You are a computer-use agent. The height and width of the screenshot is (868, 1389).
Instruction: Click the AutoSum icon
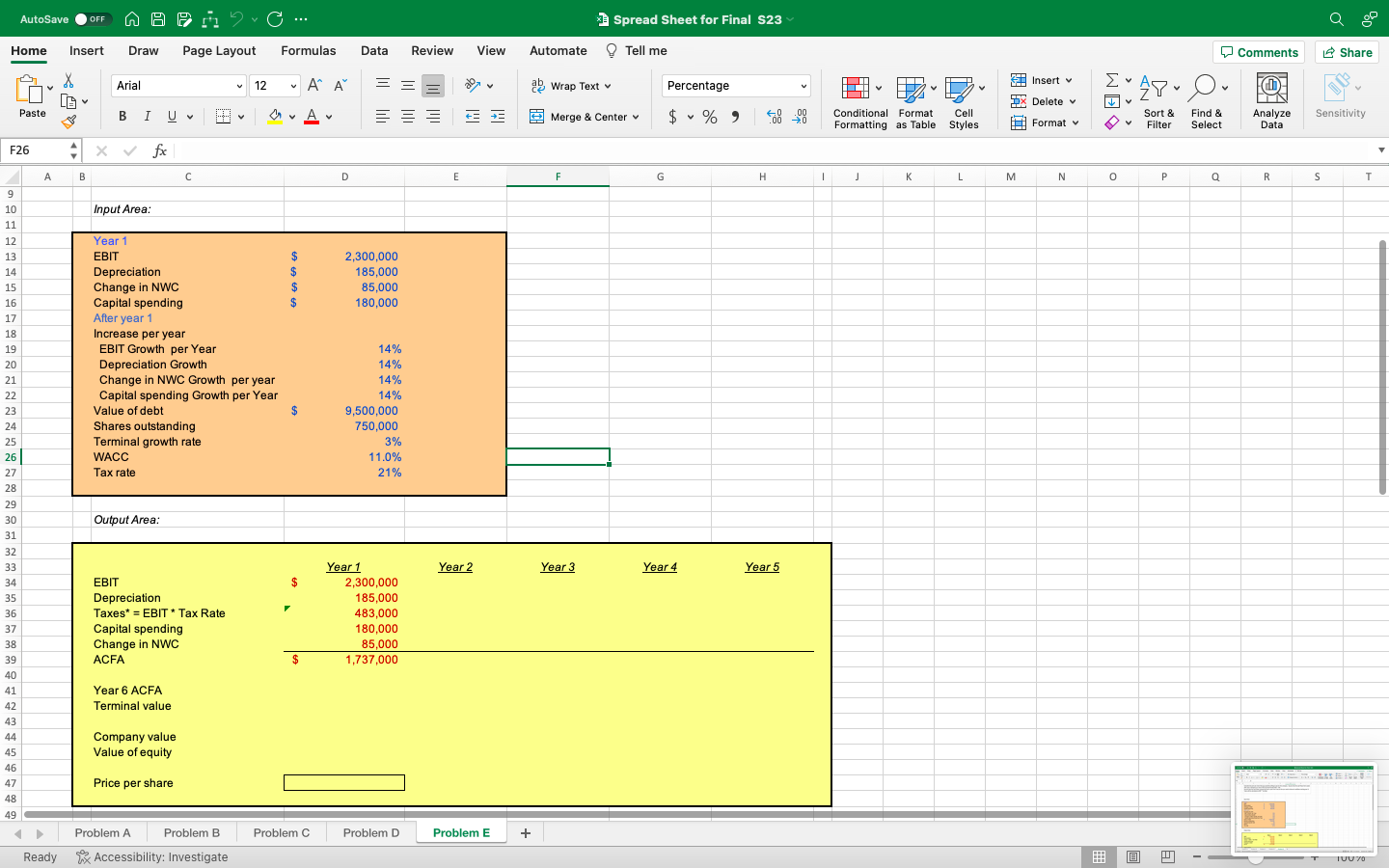point(1111,81)
